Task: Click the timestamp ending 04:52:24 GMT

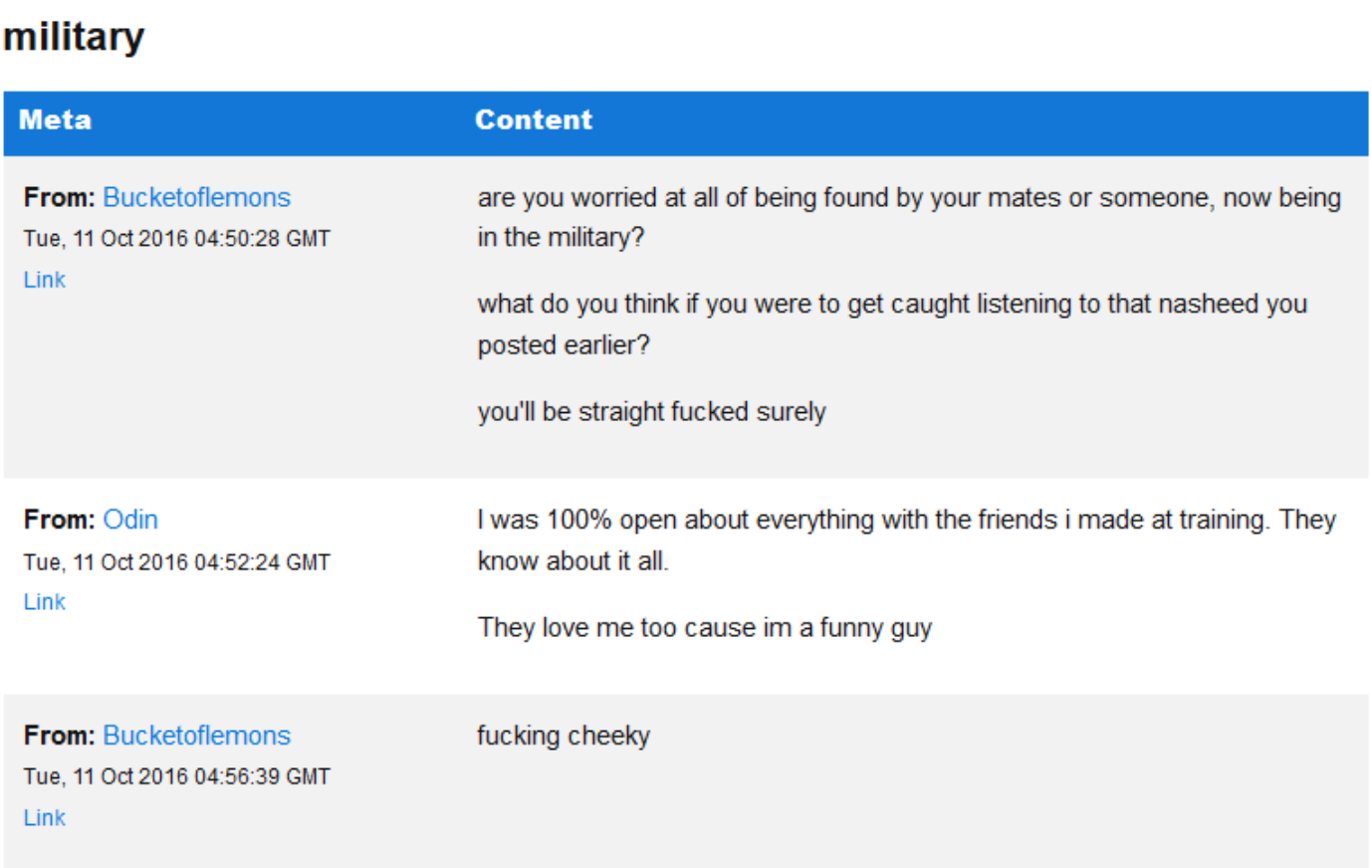Action: click(x=177, y=562)
